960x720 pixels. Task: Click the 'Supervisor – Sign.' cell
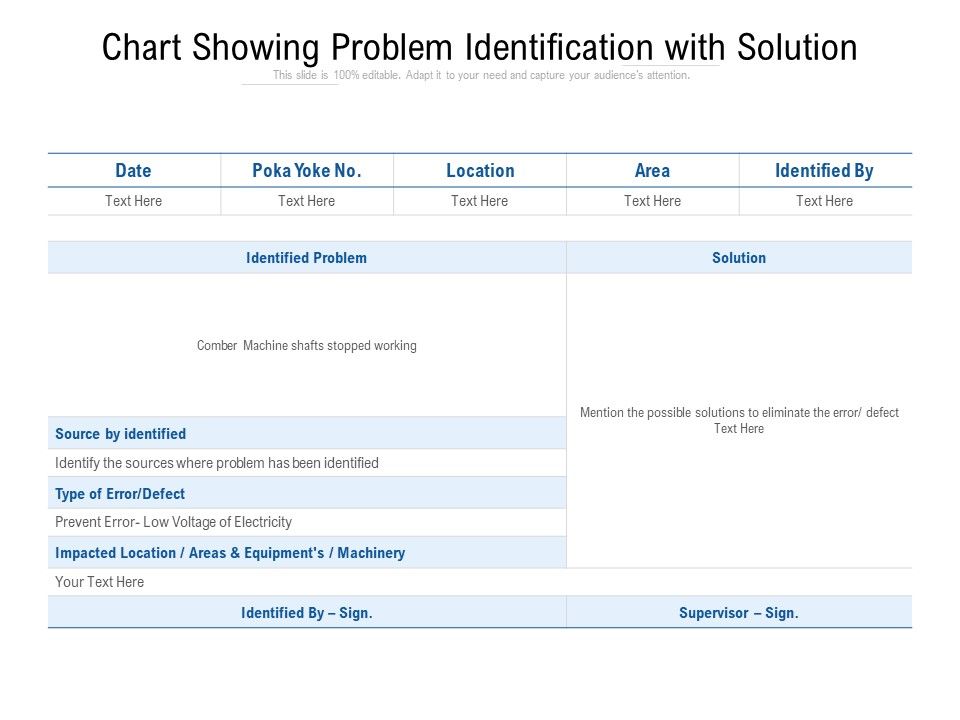(x=739, y=613)
